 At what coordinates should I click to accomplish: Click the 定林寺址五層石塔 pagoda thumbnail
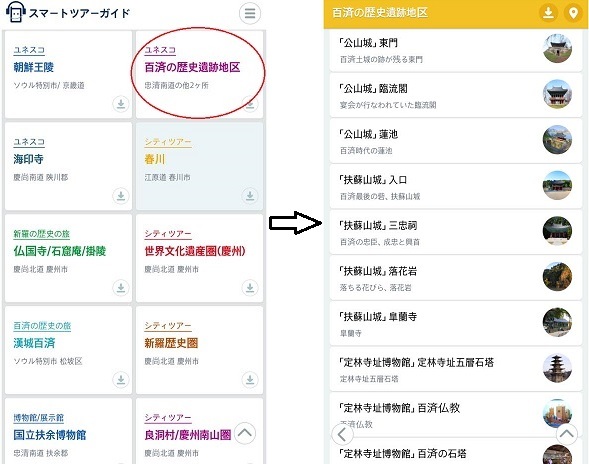(557, 368)
